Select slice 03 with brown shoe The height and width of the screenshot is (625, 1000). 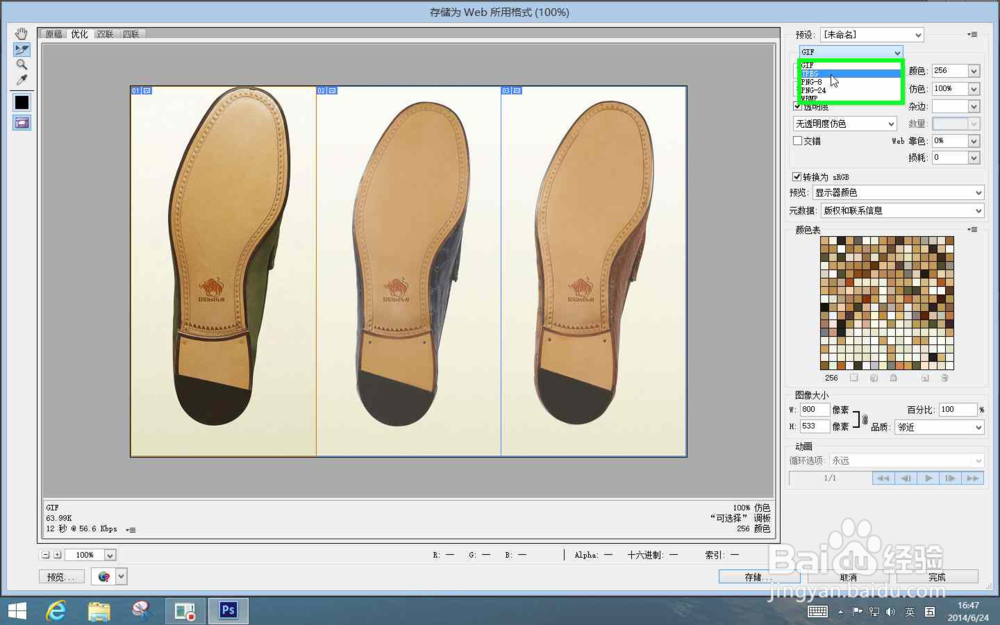594,271
